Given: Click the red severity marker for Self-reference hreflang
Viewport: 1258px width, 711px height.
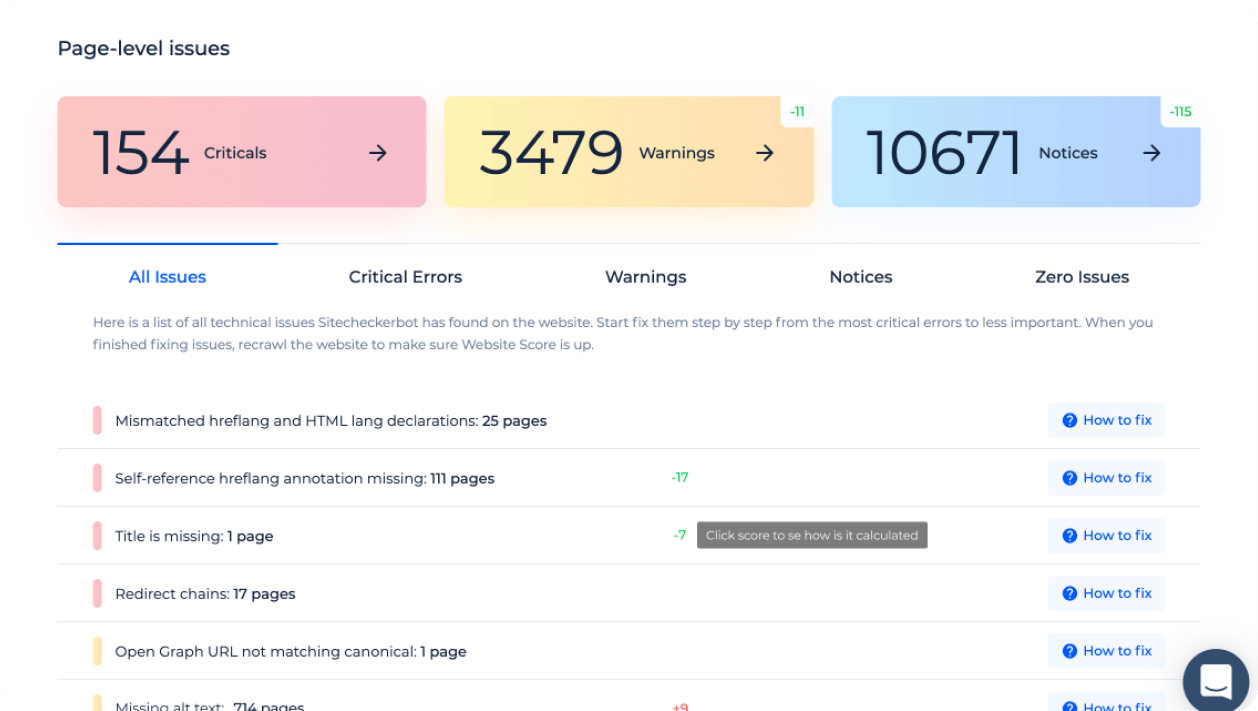Looking at the screenshot, I should click(97, 478).
